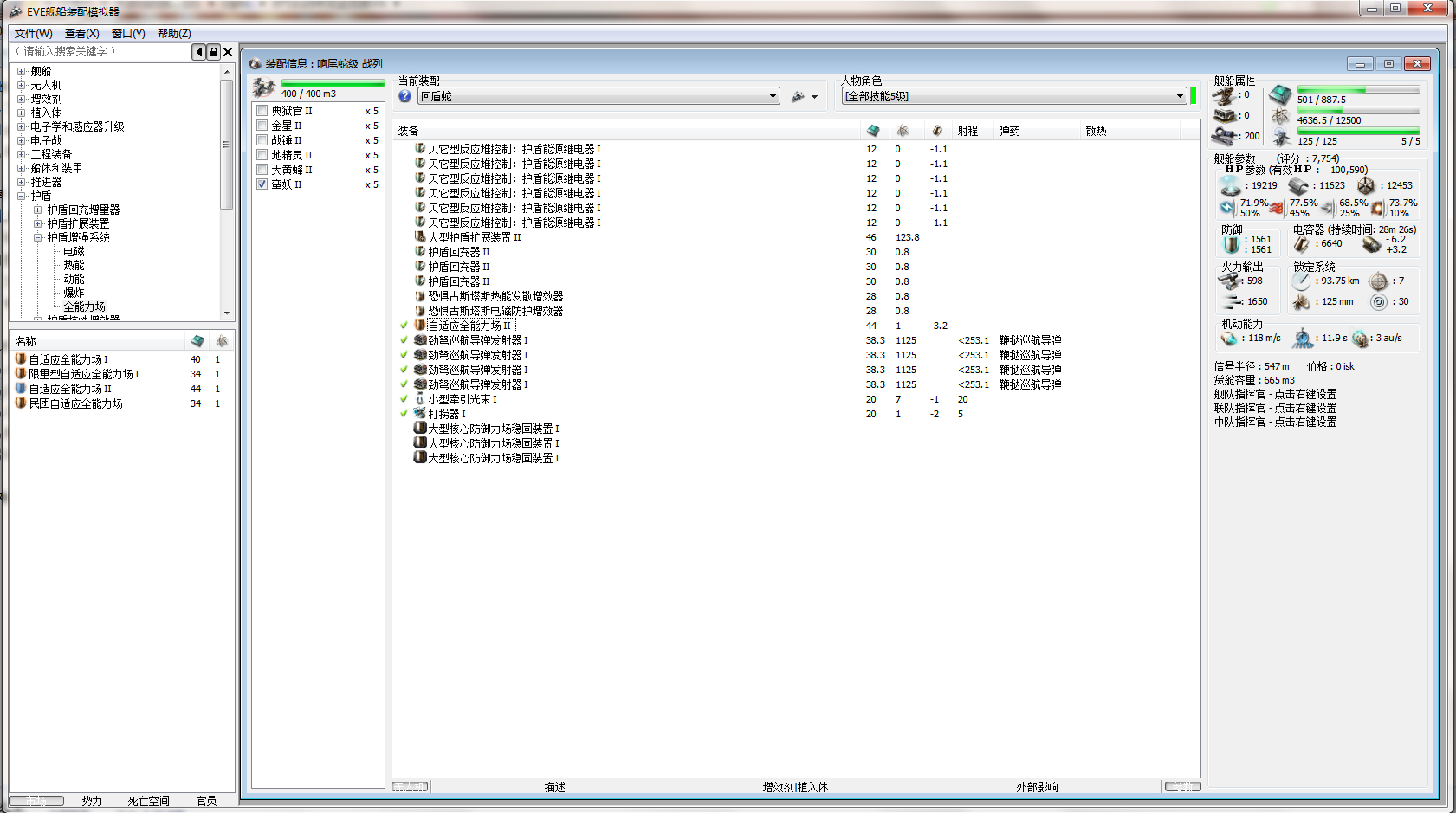Click the blue help question-mark icon
This screenshot has height=813, width=1456.
[404, 96]
